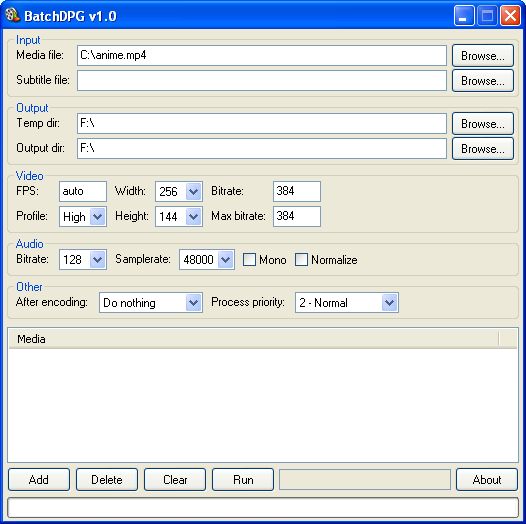The image size is (526, 524).
Task: Enable the Mono audio checkbox
Action: pos(249,260)
